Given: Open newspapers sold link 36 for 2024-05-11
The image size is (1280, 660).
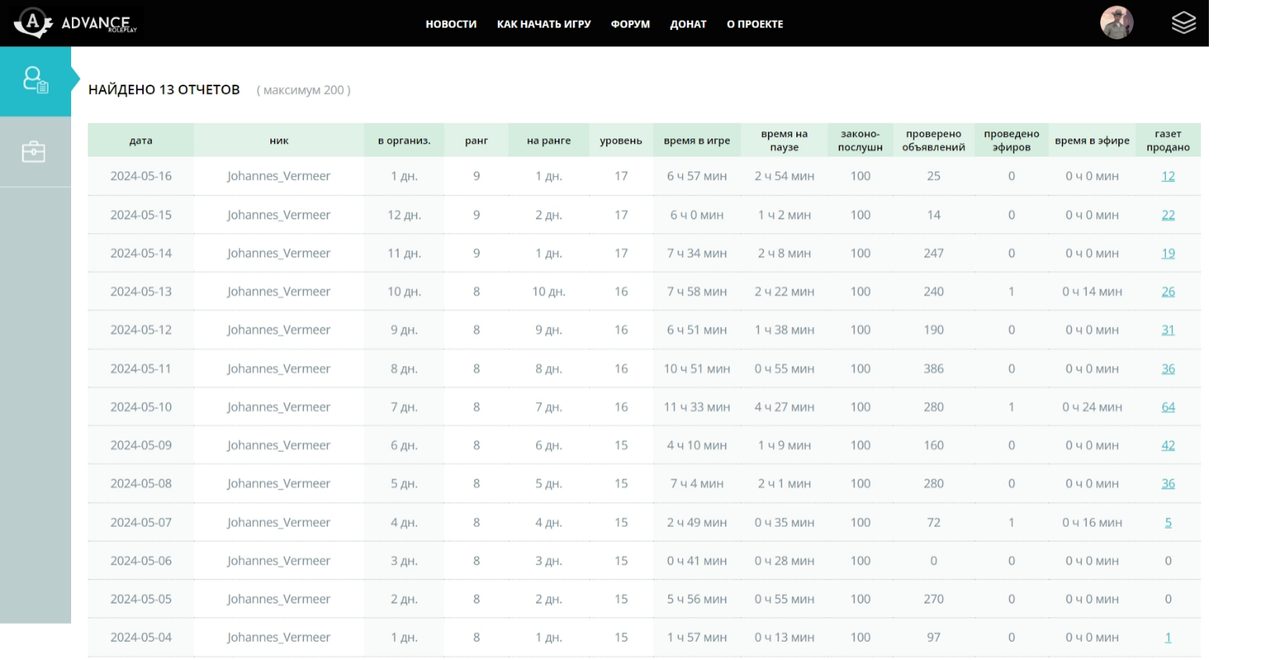Looking at the screenshot, I should (1168, 369).
